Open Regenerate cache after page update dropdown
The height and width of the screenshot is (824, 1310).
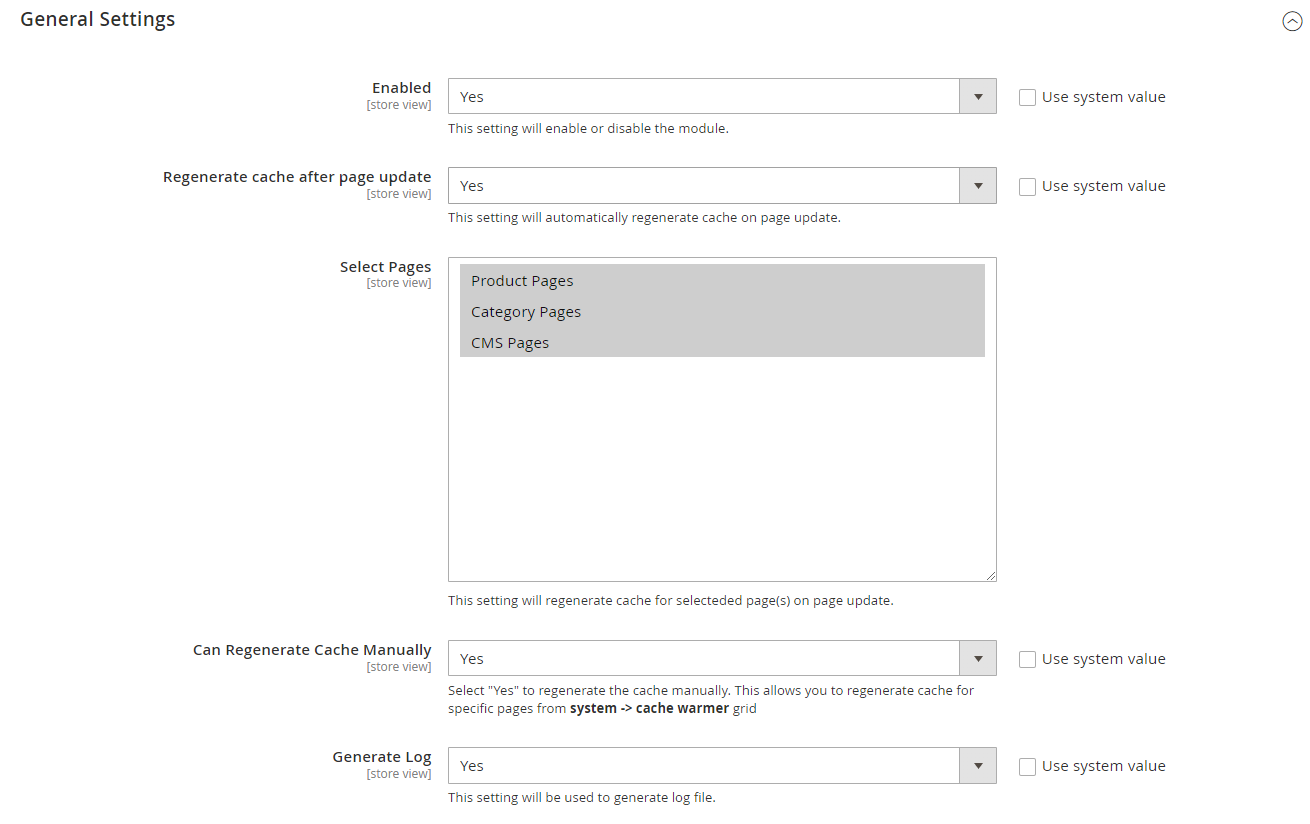721,186
